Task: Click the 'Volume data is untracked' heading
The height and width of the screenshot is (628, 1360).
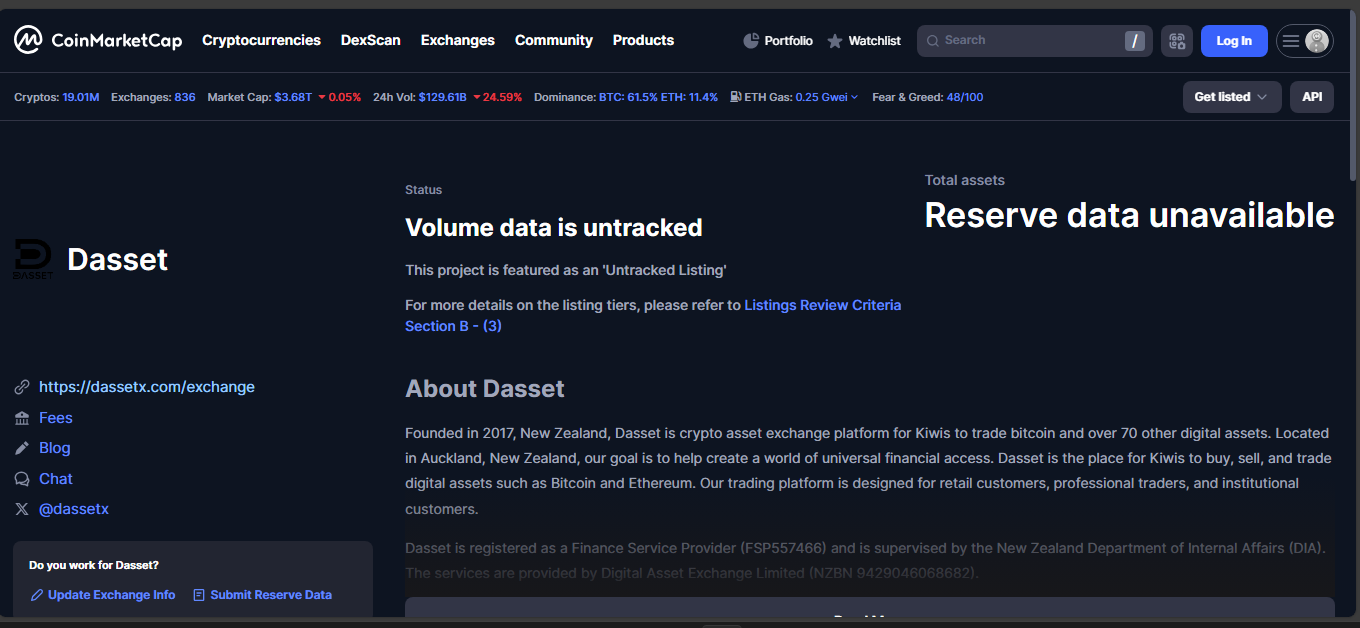Action: [553, 227]
